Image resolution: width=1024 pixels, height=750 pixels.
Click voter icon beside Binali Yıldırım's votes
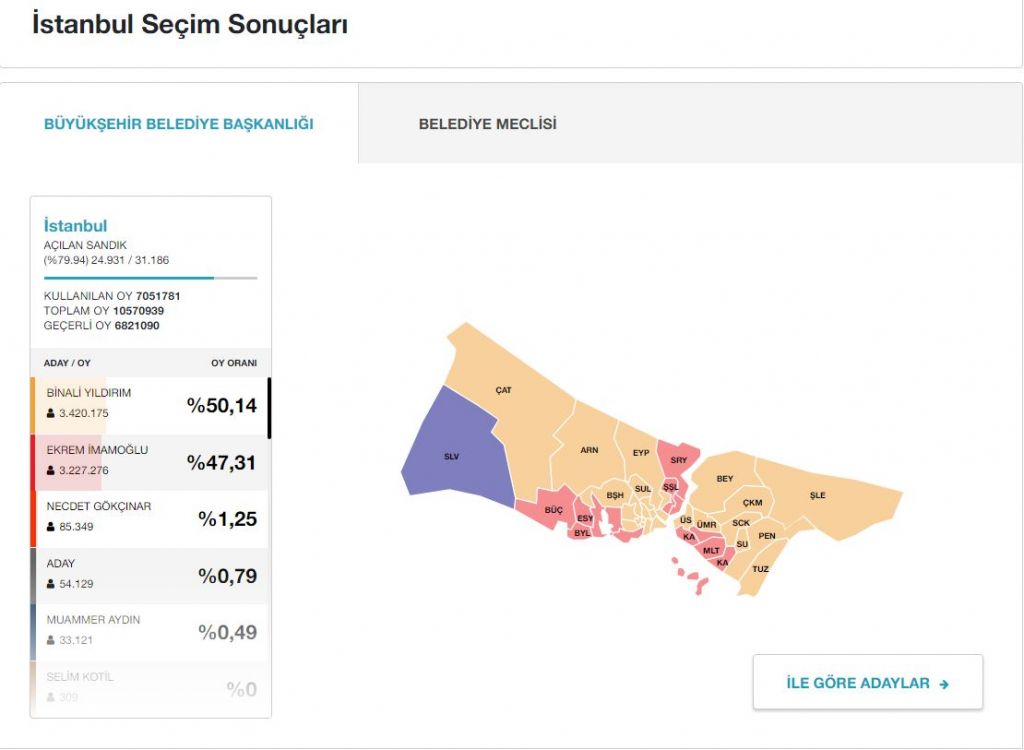[x=51, y=413]
